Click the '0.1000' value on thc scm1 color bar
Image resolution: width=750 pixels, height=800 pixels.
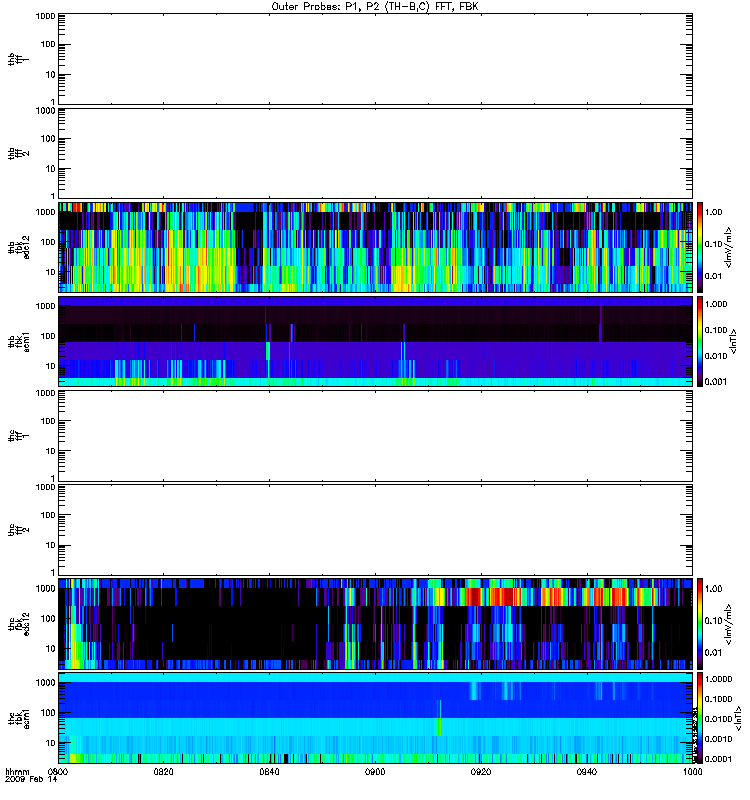718,699
